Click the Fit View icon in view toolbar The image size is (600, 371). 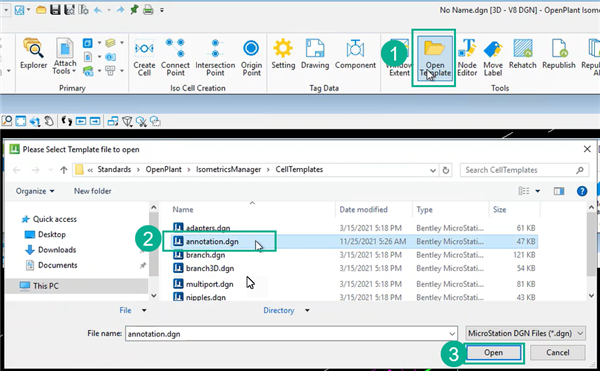coord(21,121)
